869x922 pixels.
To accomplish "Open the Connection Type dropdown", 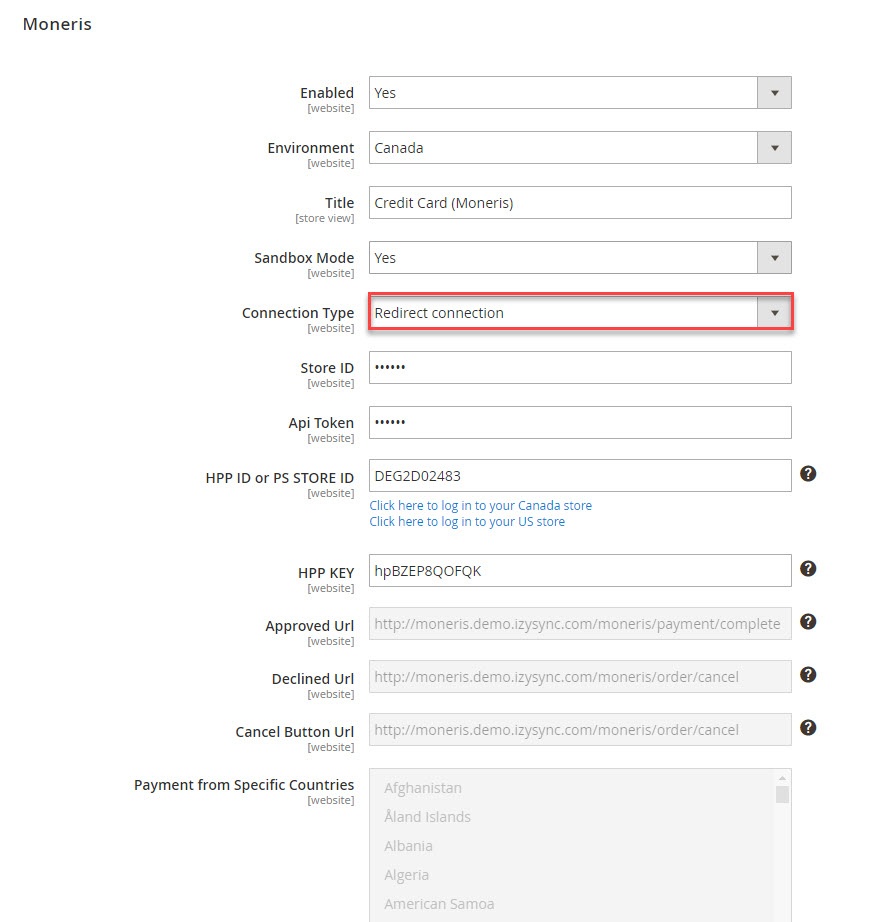I will tap(580, 313).
